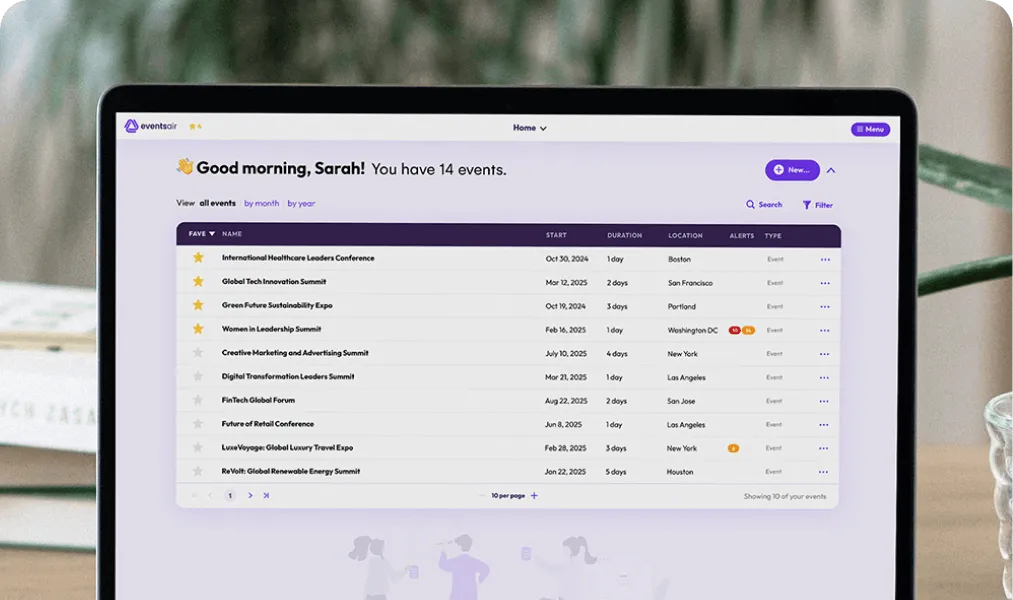1013x600 pixels.
Task: Sort by ALERTS column header
Action: tap(742, 236)
